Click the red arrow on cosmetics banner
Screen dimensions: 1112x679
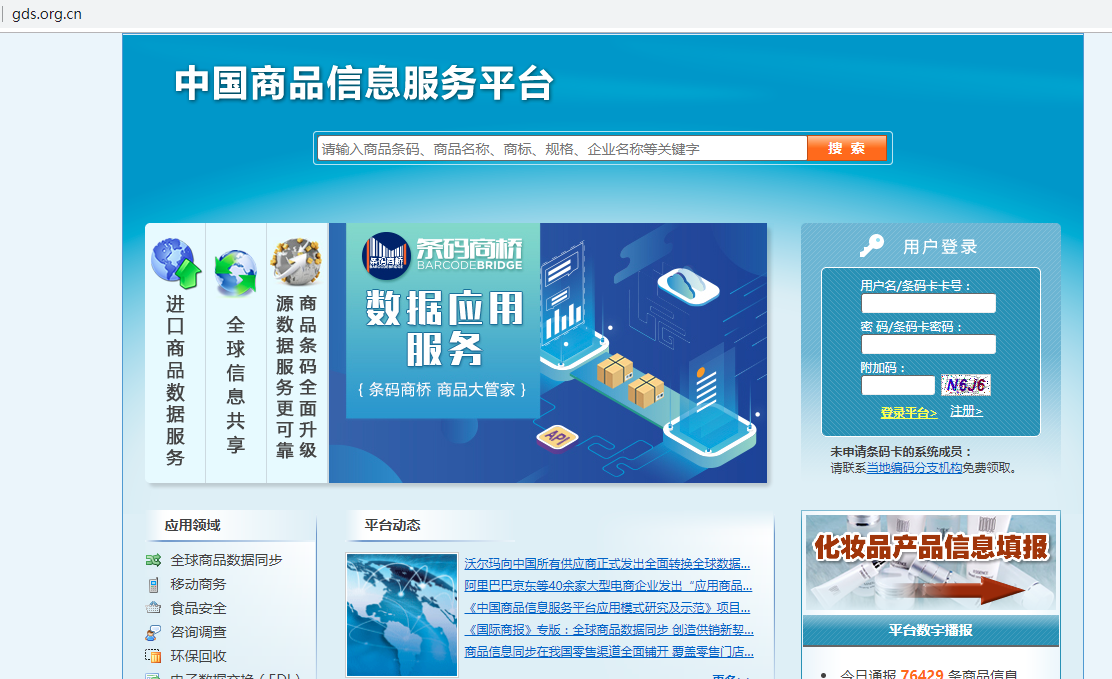[974, 590]
